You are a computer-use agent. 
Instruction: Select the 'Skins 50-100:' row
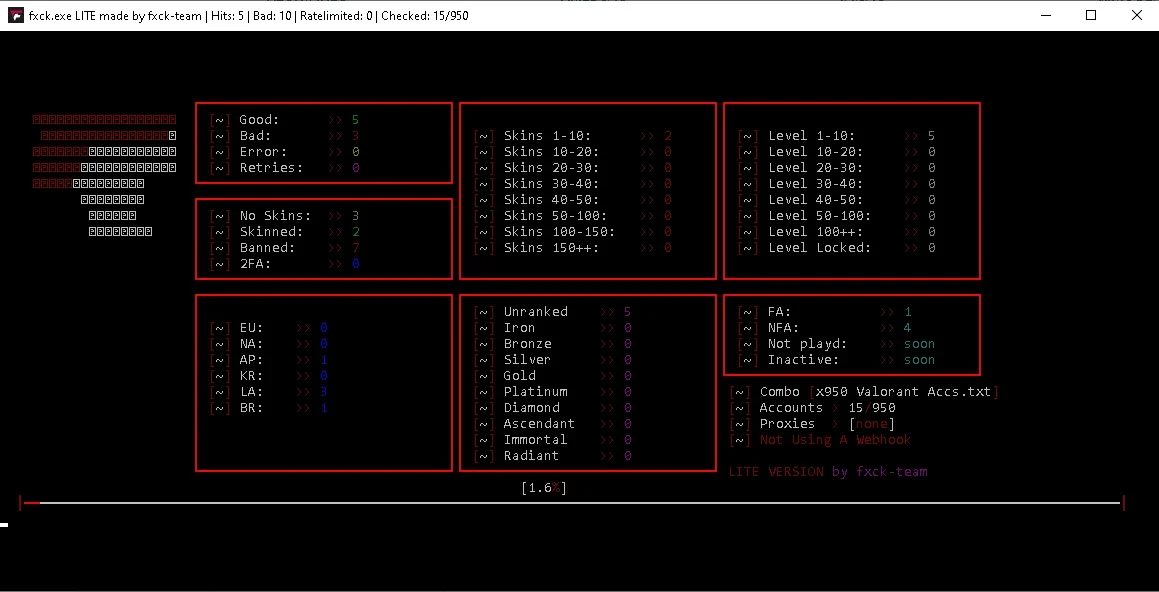(x=574, y=216)
